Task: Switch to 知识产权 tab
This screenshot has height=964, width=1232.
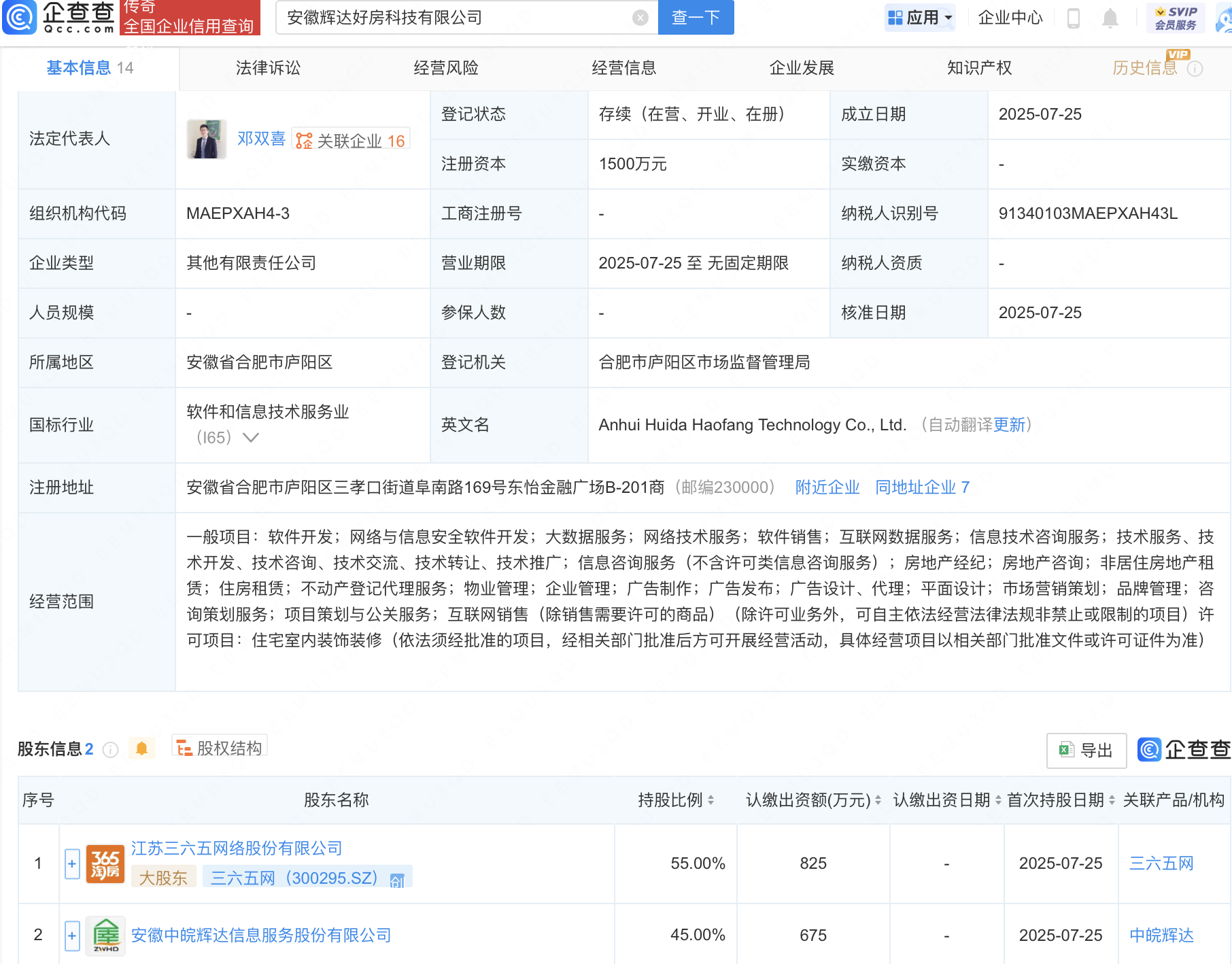Action: [980, 68]
